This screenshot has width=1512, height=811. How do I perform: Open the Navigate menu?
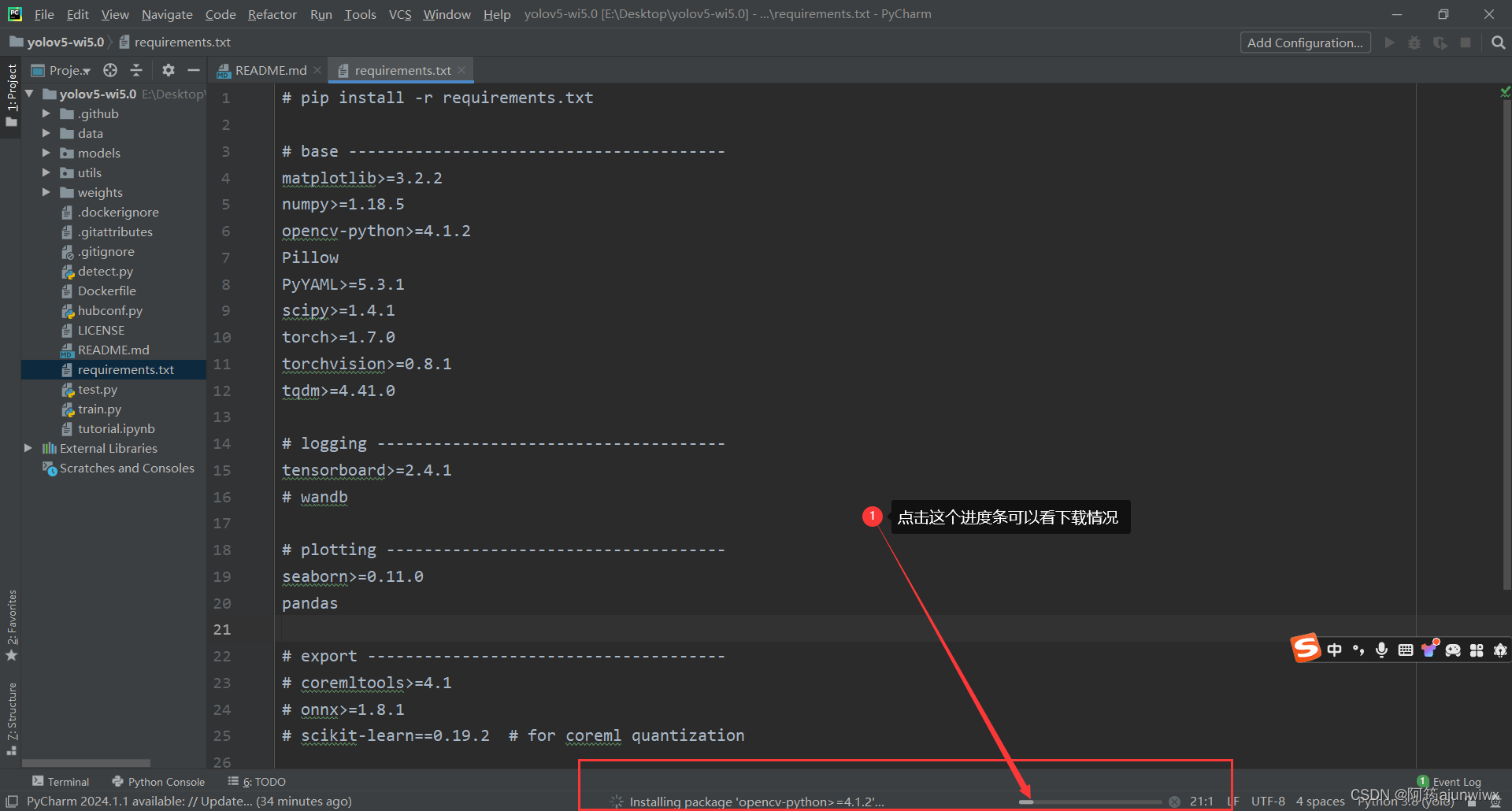(167, 14)
